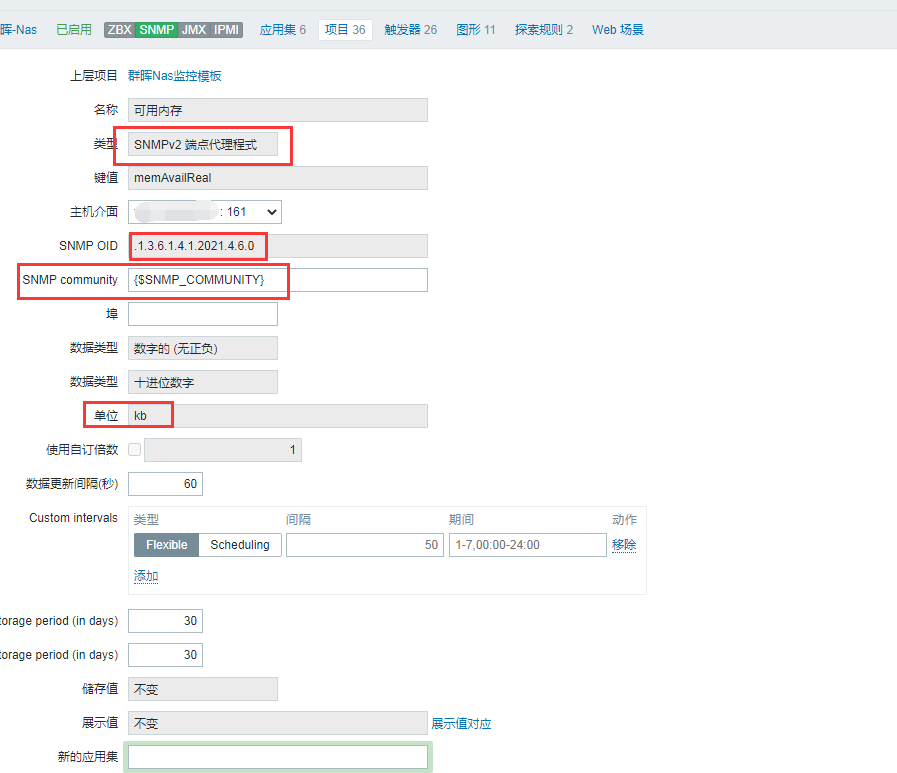Click the 单位 field containing kb
897x773 pixels.
pos(277,416)
